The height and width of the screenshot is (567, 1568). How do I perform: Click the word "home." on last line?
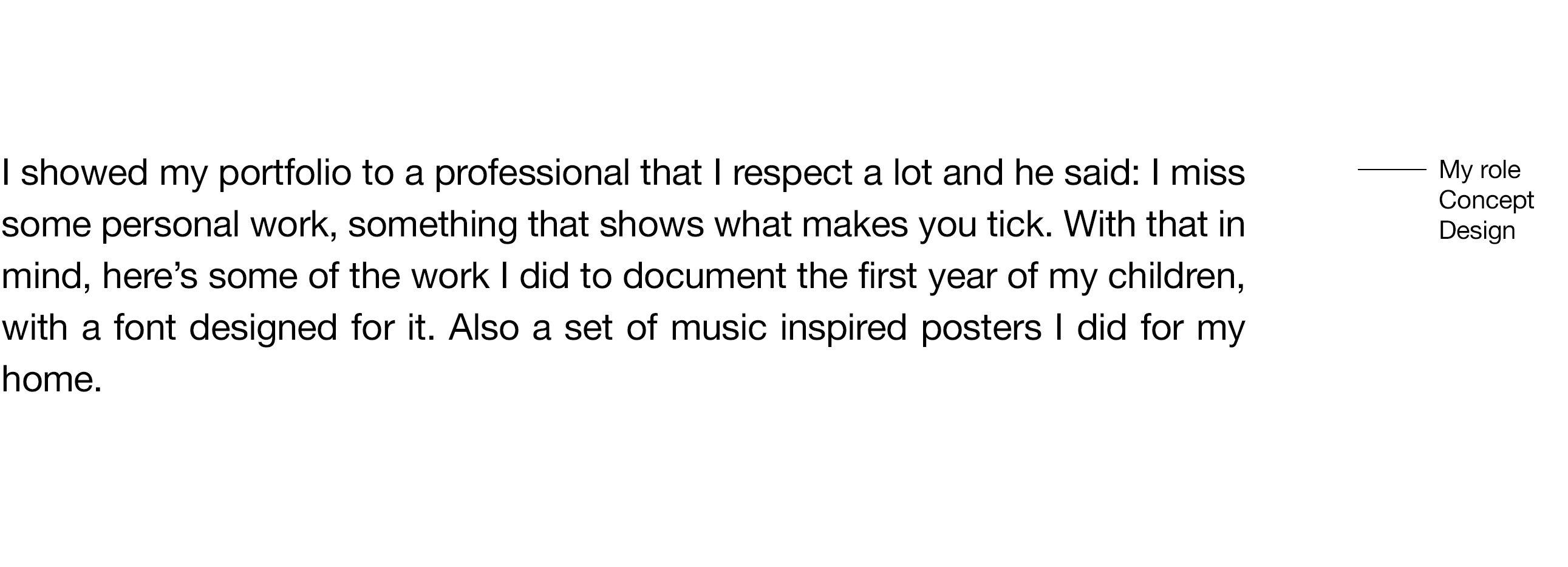pyautogui.click(x=52, y=379)
